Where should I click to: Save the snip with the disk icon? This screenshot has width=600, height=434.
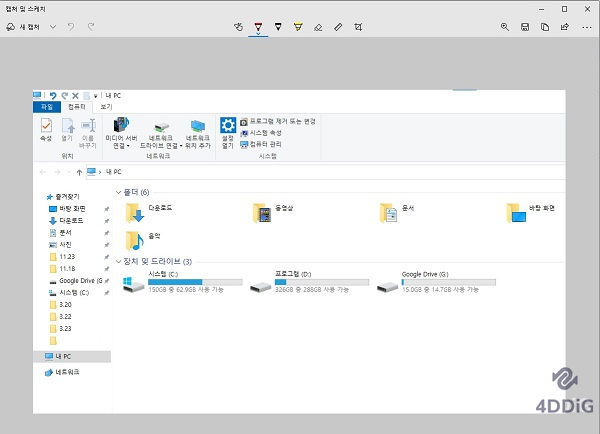525,25
